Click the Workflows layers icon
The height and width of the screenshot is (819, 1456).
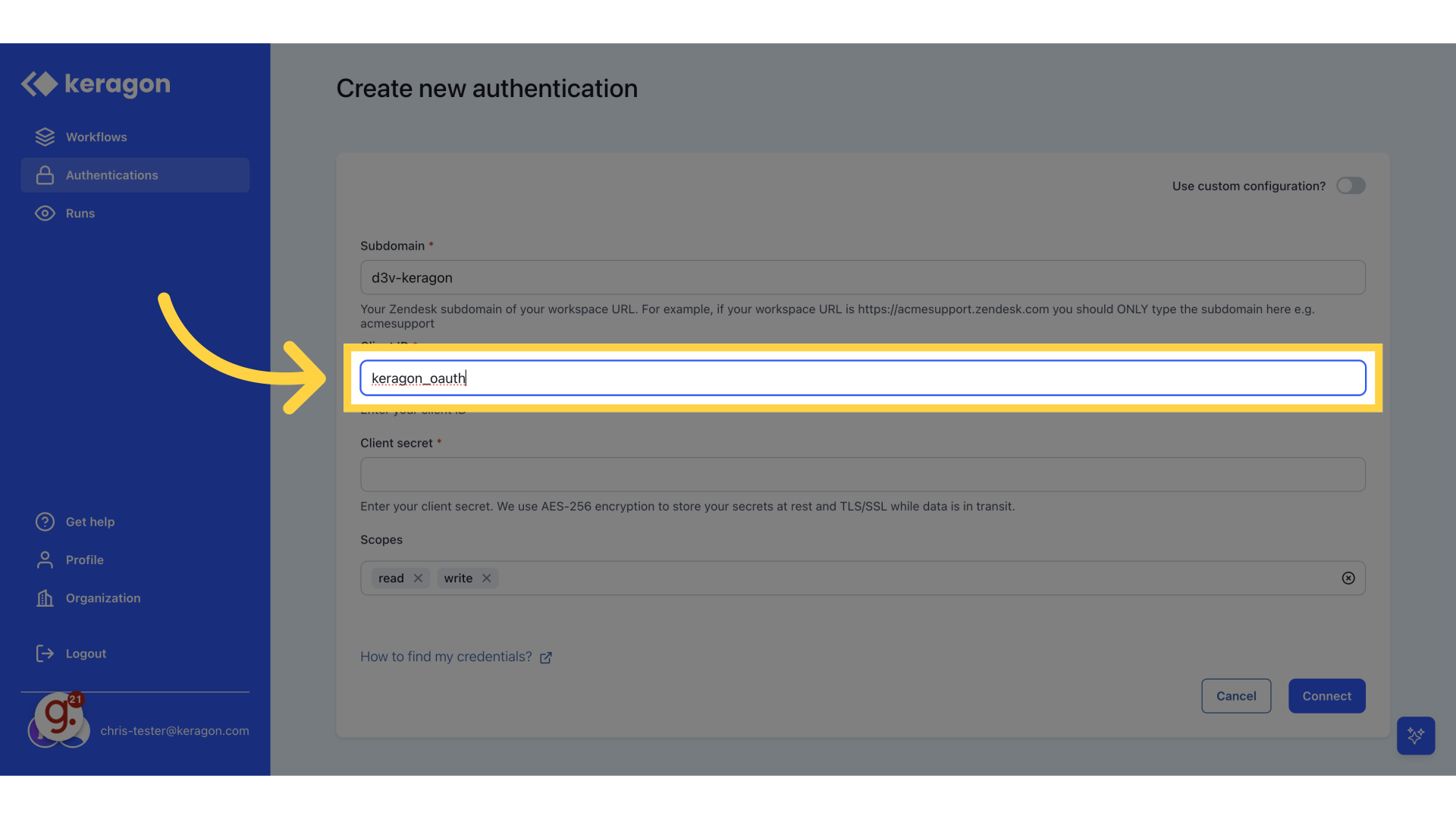[x=45, y=136]
